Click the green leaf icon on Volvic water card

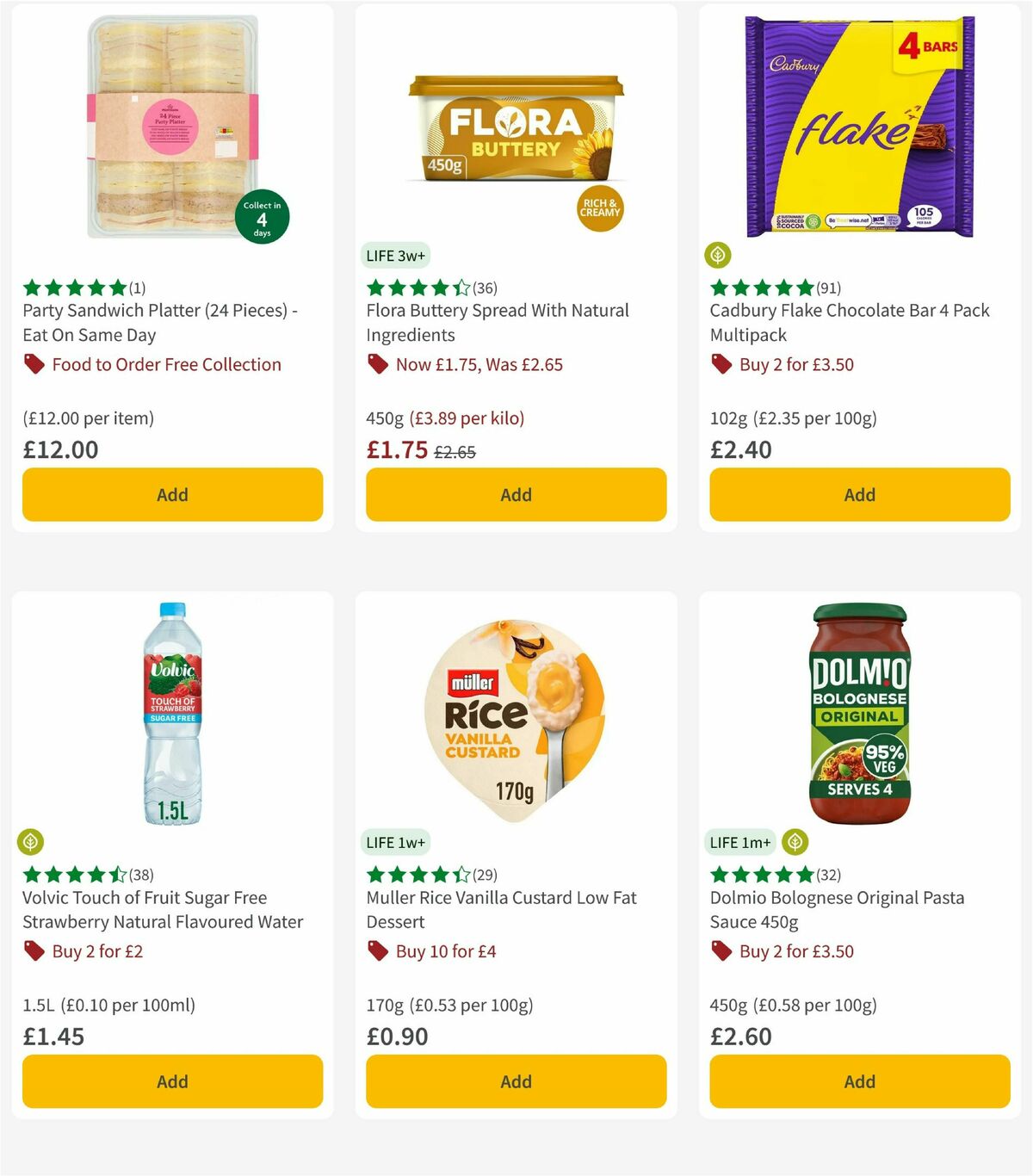click(31, 841)
